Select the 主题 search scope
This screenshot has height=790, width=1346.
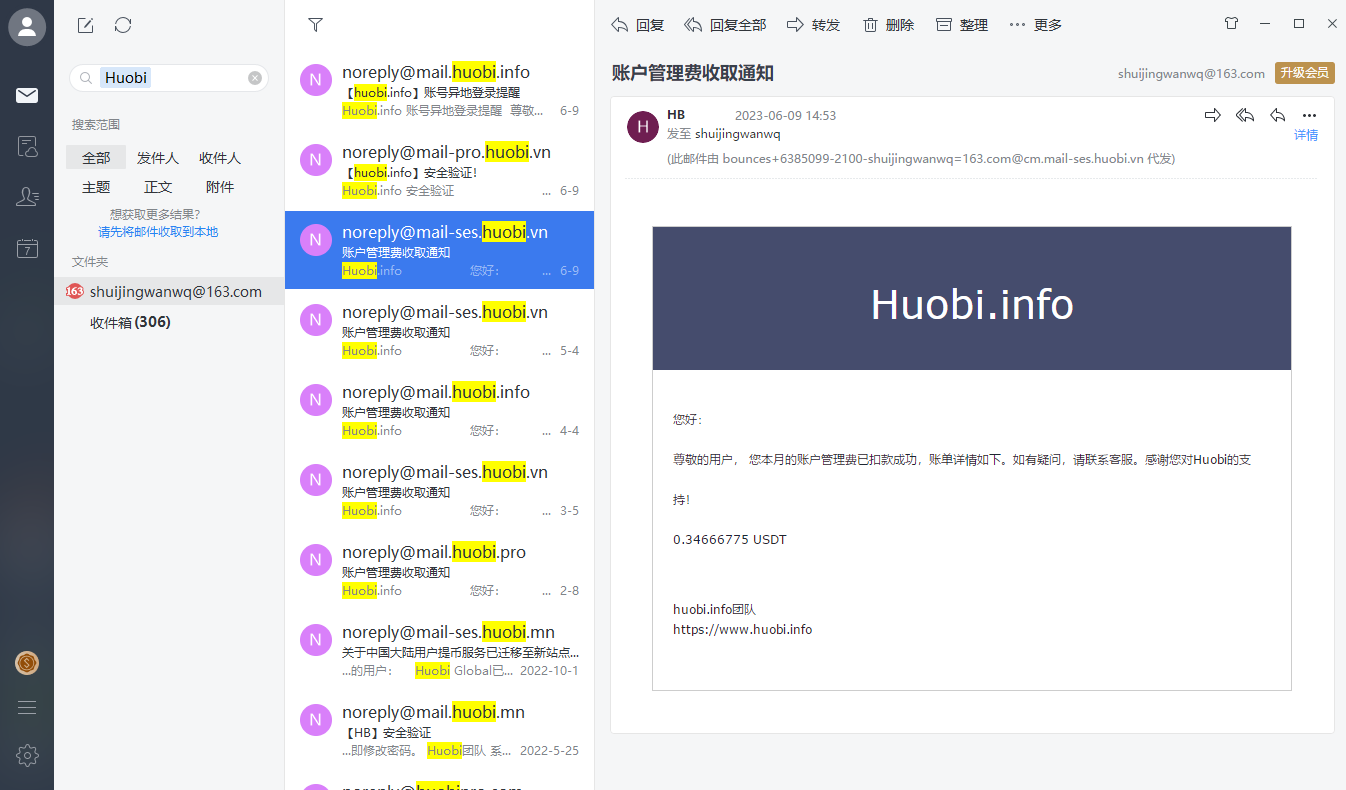click(x=96, y=187)
